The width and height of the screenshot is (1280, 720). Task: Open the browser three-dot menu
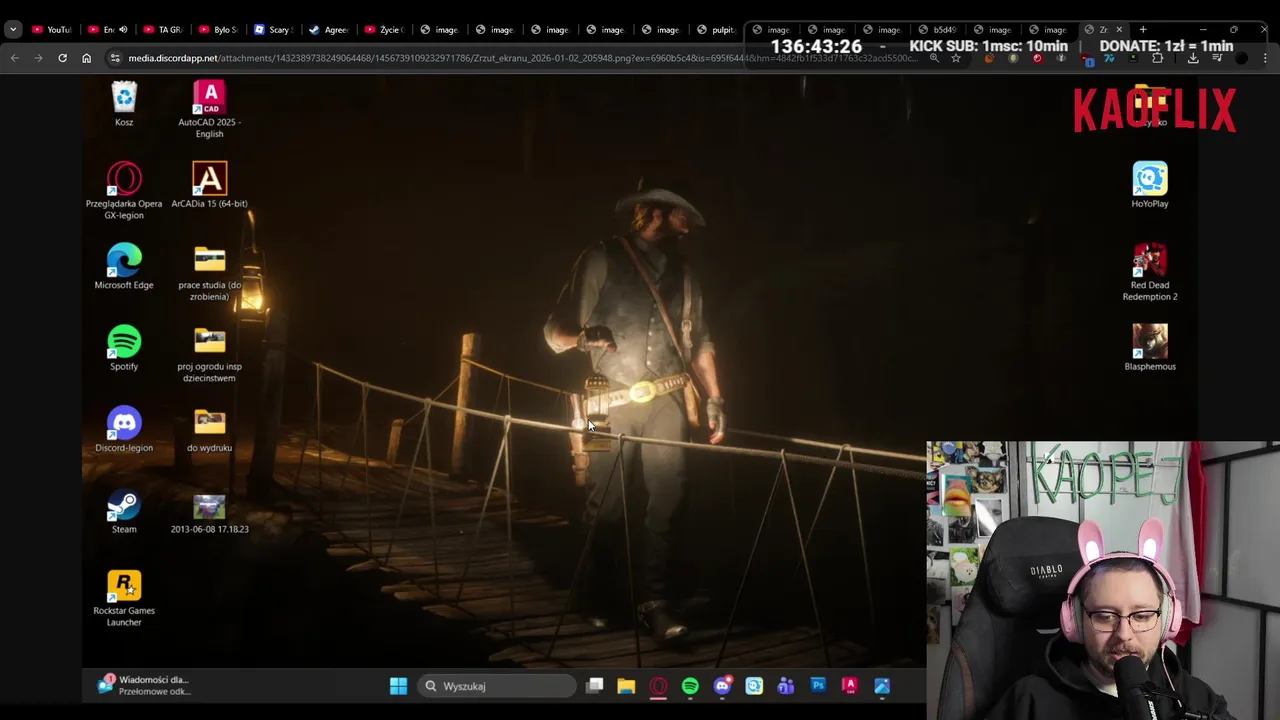pyautogui.click(x=1265, y=58)
